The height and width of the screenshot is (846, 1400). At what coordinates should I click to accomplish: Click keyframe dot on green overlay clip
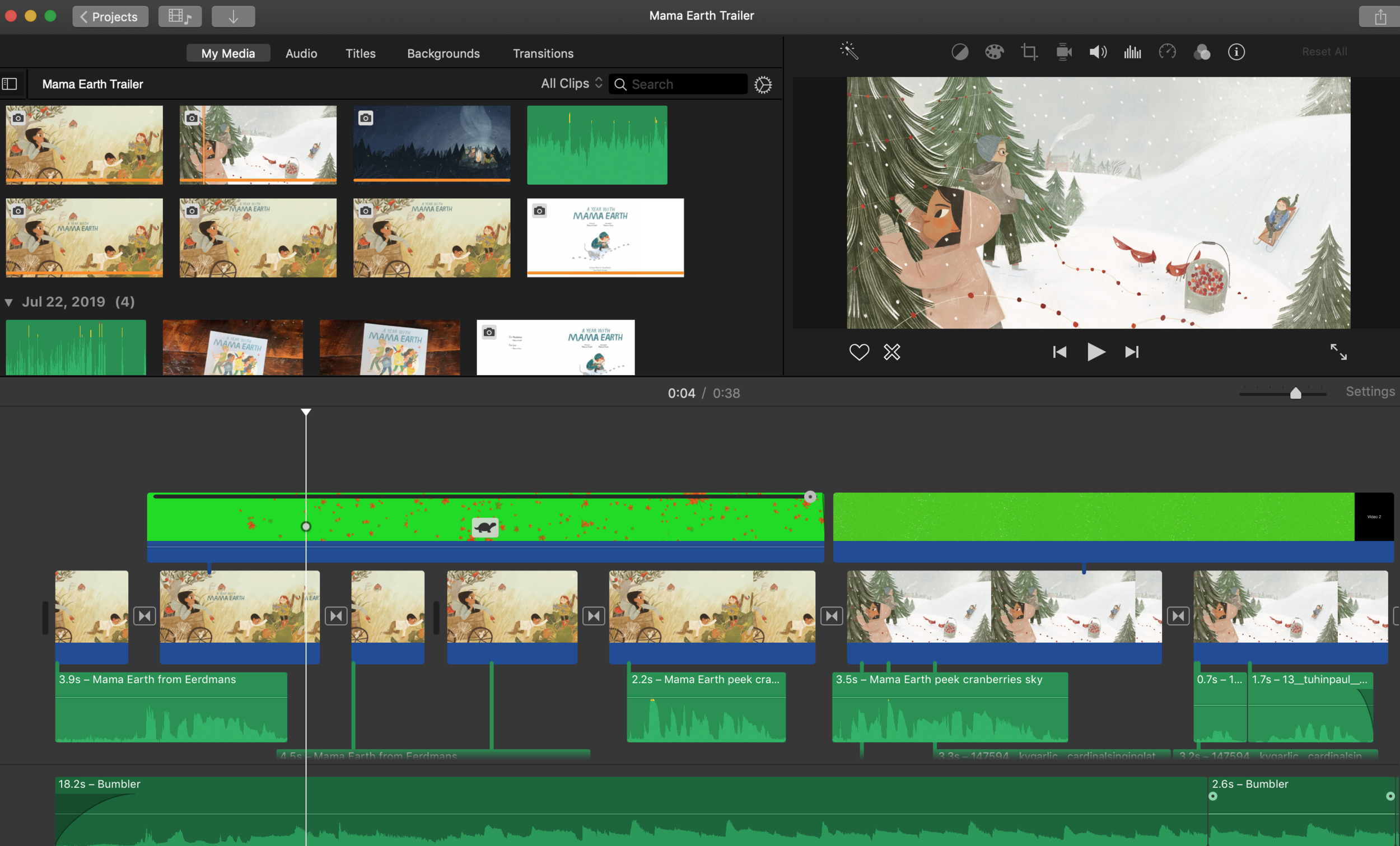(306, 527)
